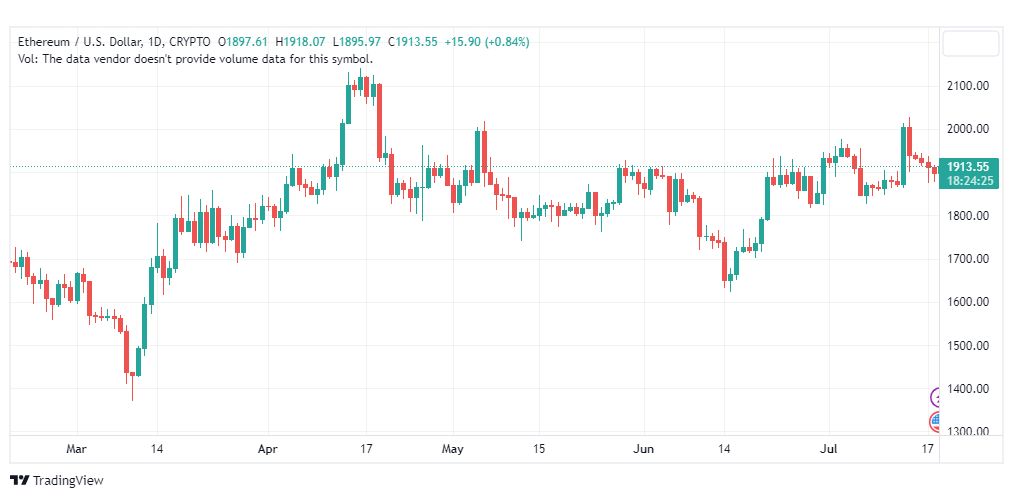Select the Jun label on time axis
The height and width of the screenshot is (498, 1012).
643,449
